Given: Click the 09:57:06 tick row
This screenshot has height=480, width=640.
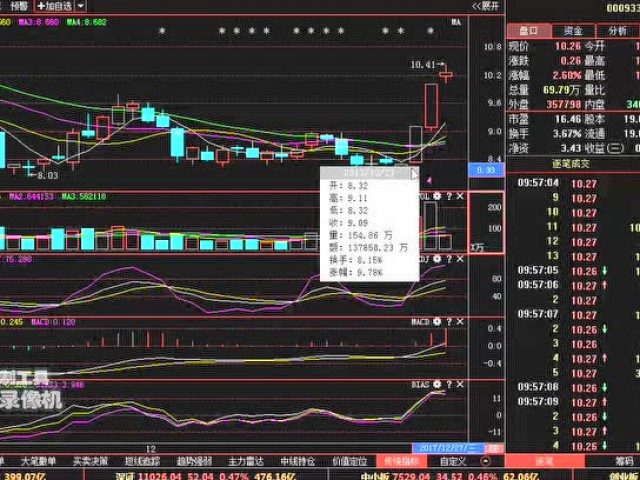Looking at the screenshot, I should (x=573, y=285).
